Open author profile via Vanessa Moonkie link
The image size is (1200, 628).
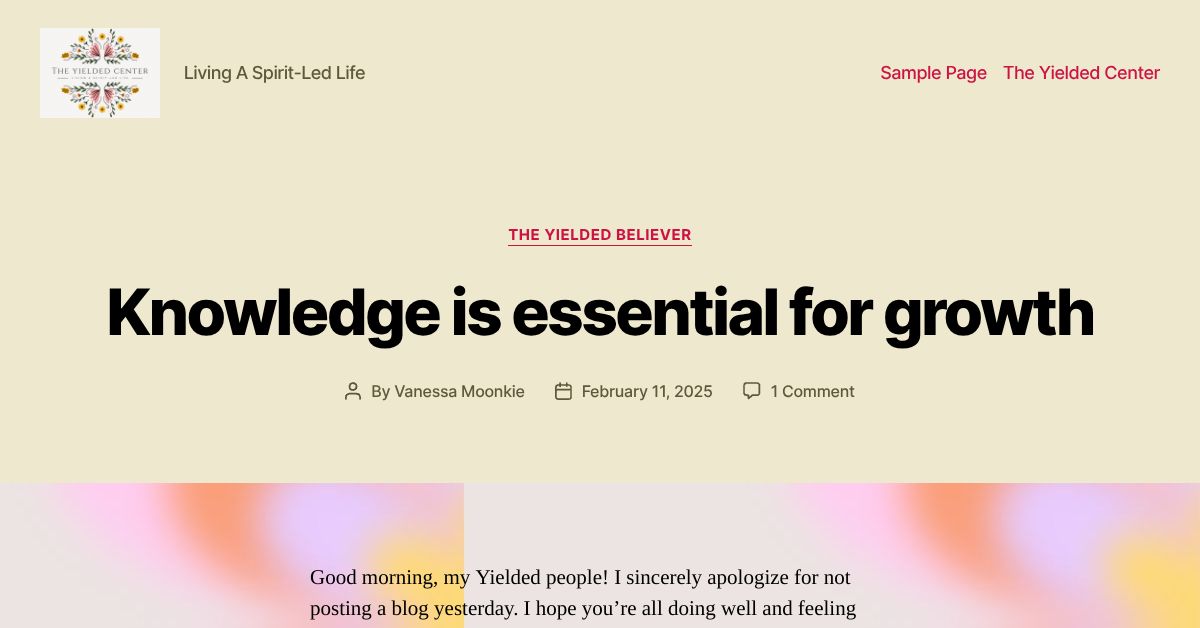[459, 391]
